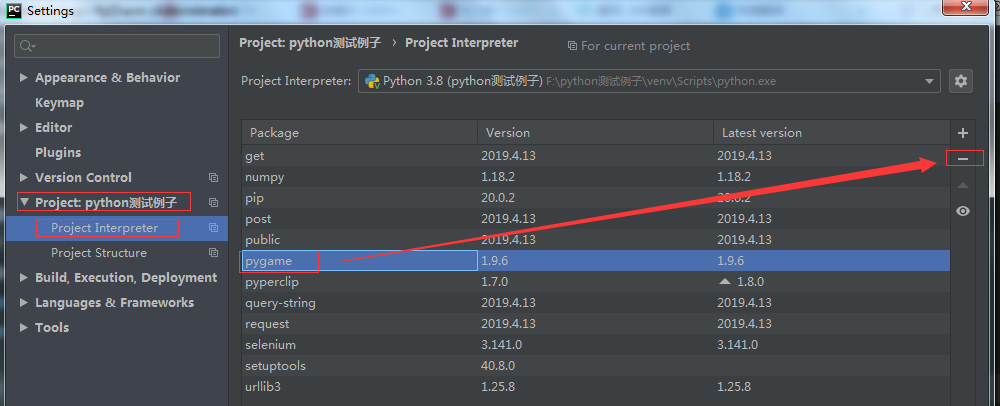Click the PyCharm icon in title bar

[15, 10]
